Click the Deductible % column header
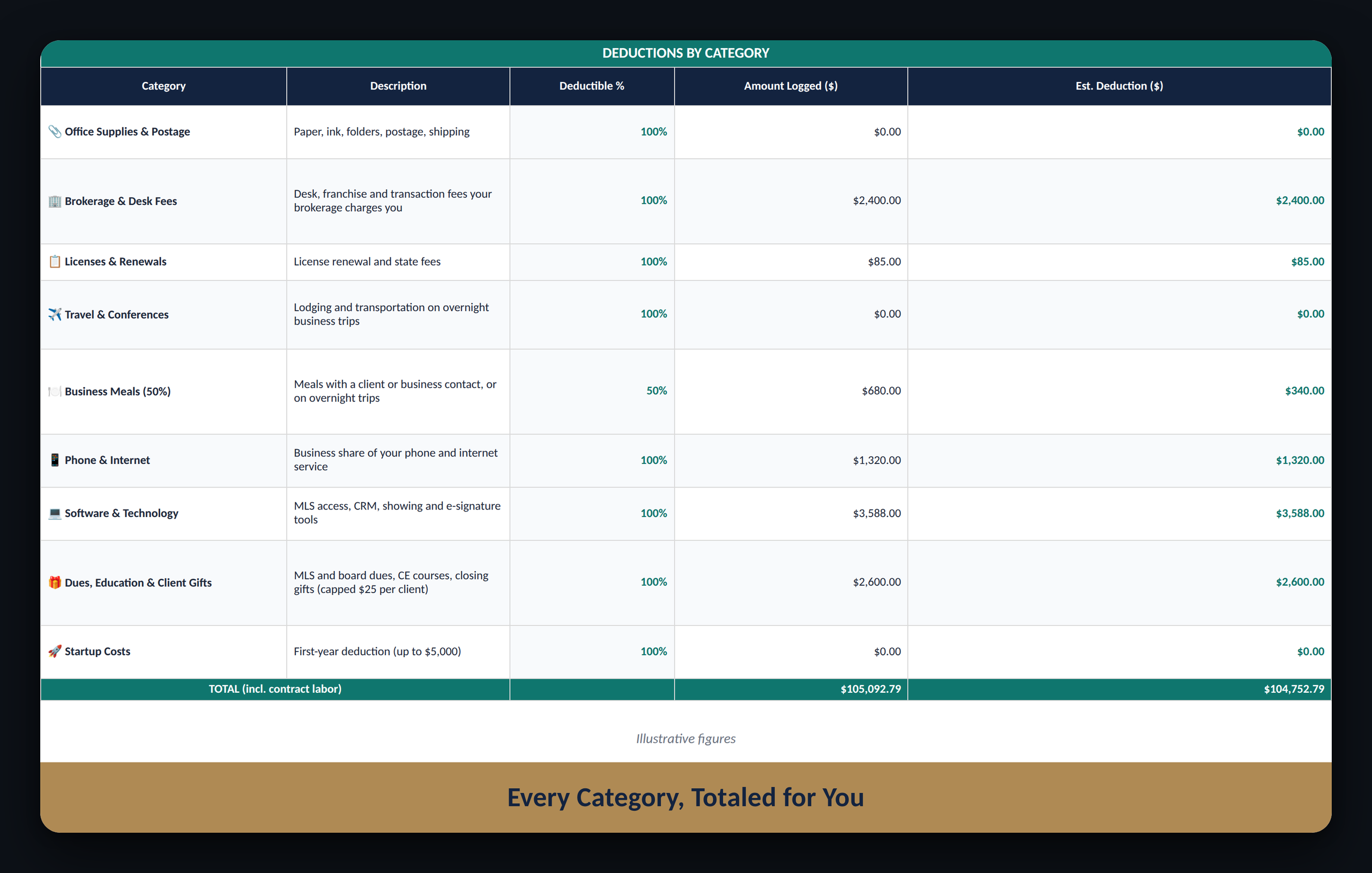The width and height of the screenshot is (1372, 873). tap(592, 86)
